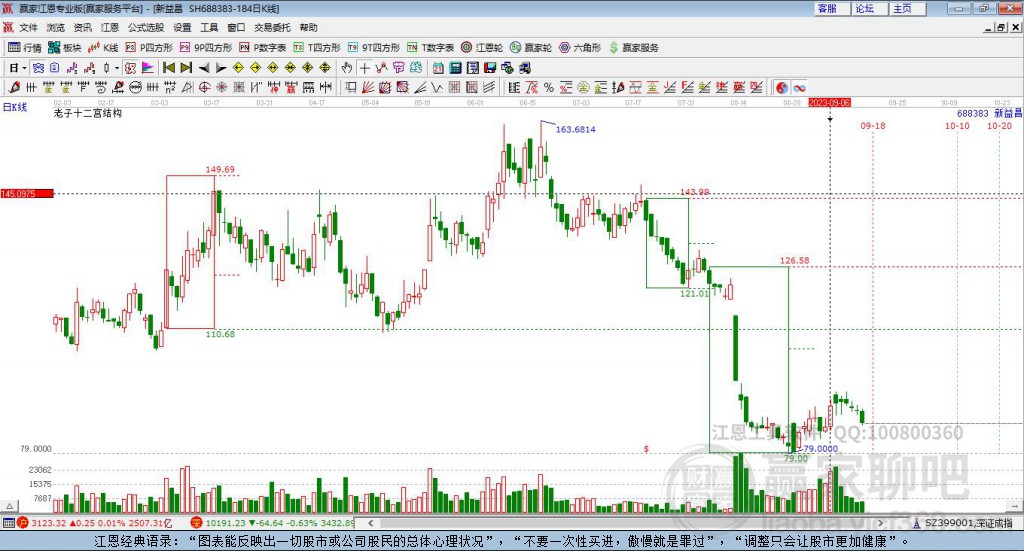Jump to the first bar with the skip-to-start icon
Screen dimensions: 1024x551
(x=169, y=68)
